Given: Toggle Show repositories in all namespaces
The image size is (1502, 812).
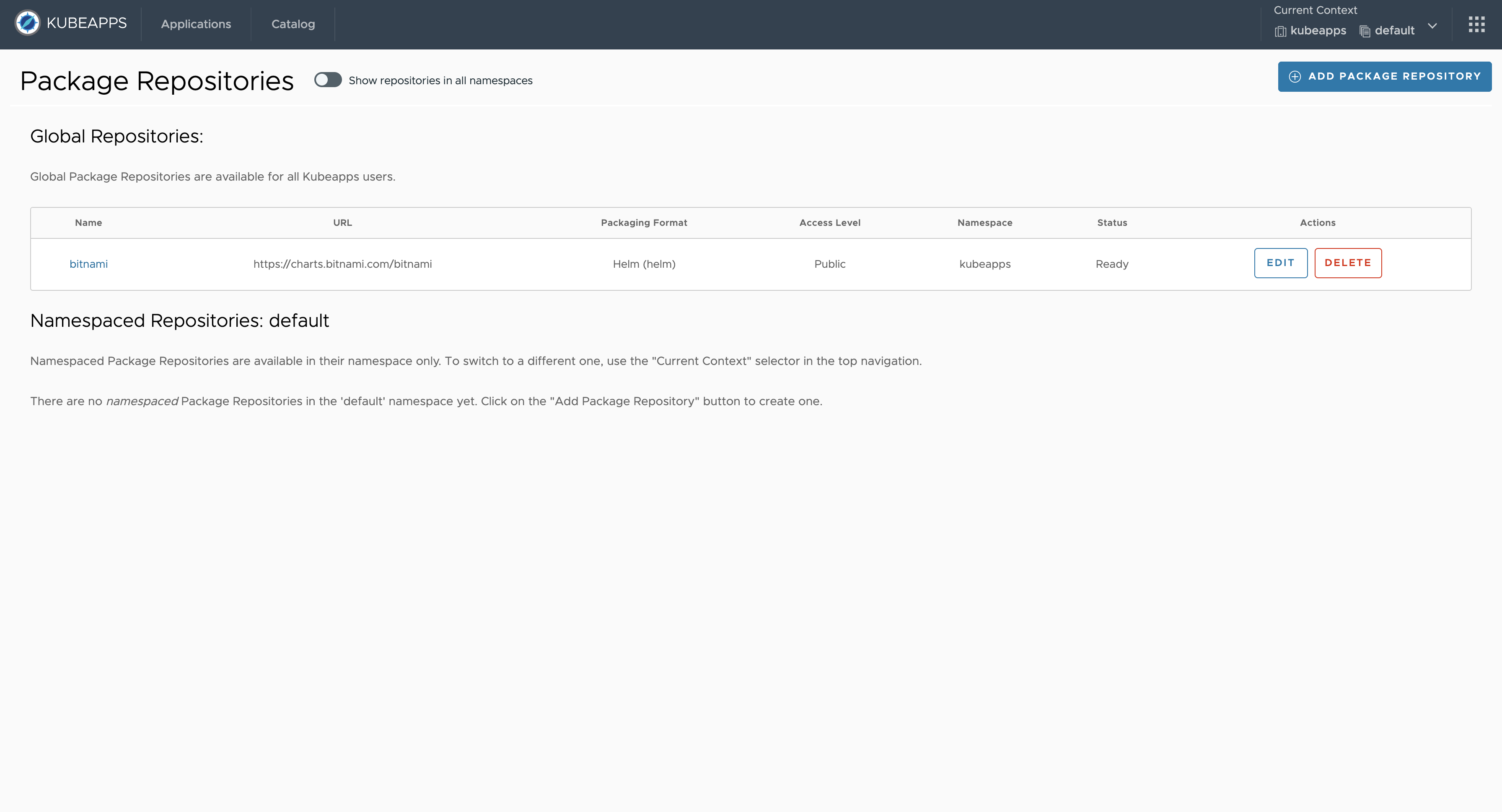Looking at the screenshot, I should pos(328,80).
